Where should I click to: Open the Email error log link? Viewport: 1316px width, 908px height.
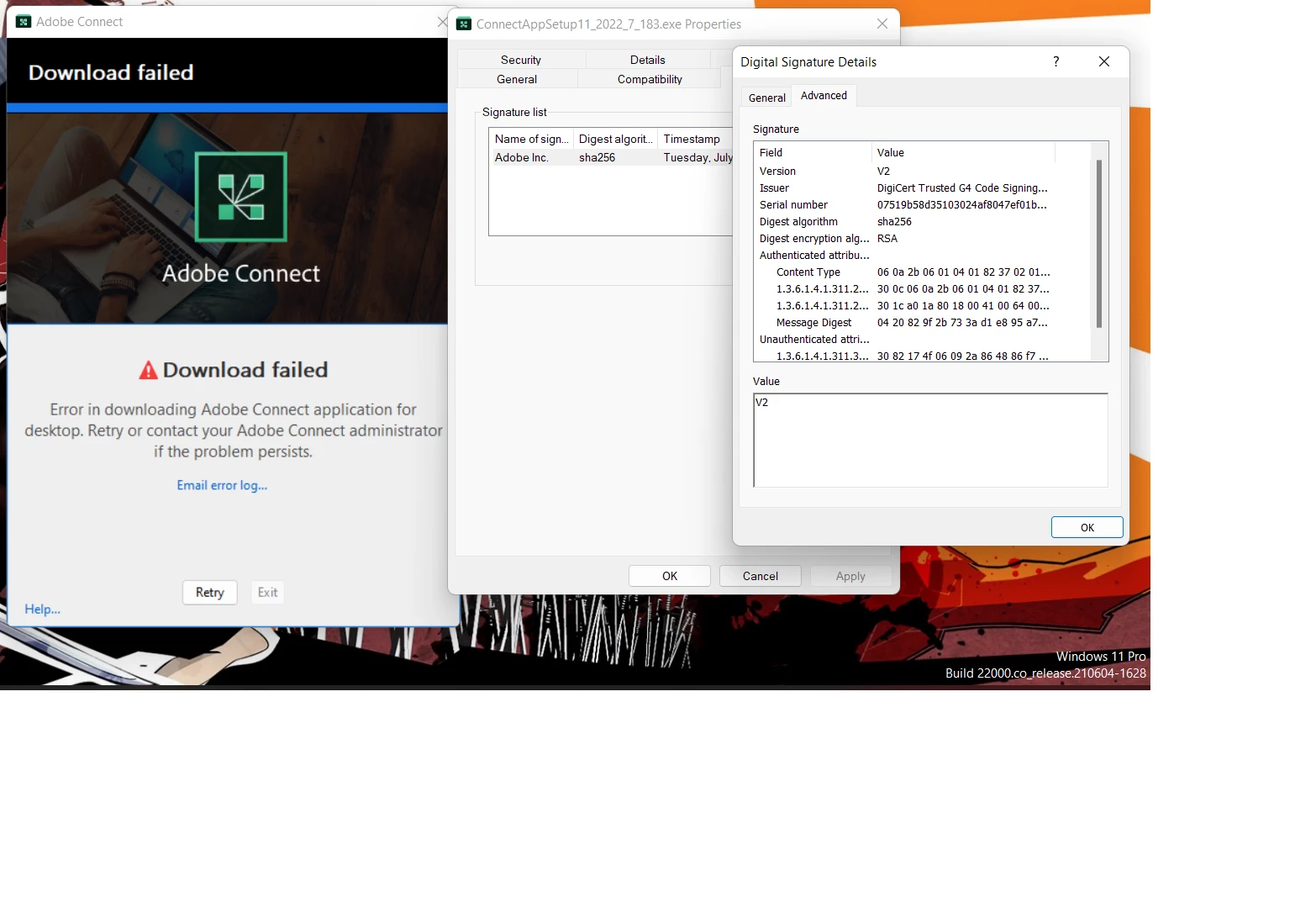coord(222,485)
